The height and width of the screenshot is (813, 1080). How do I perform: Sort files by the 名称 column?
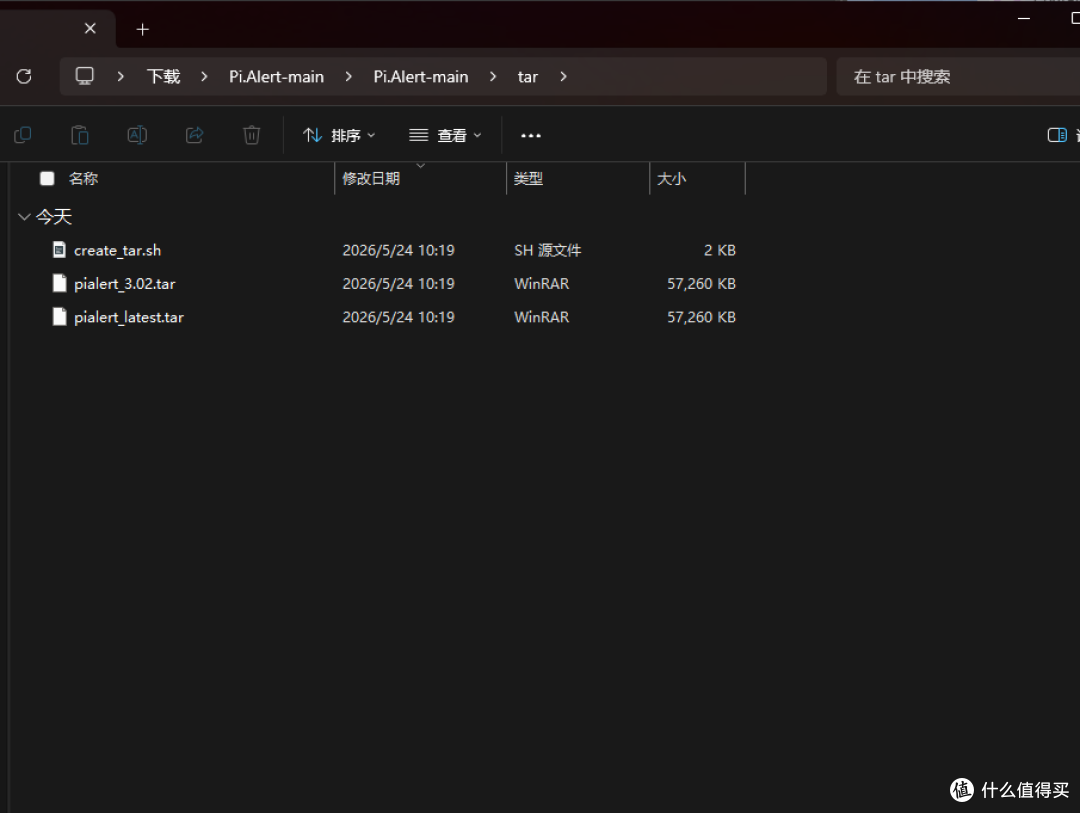pyautogui.click(x=83, y=178)
